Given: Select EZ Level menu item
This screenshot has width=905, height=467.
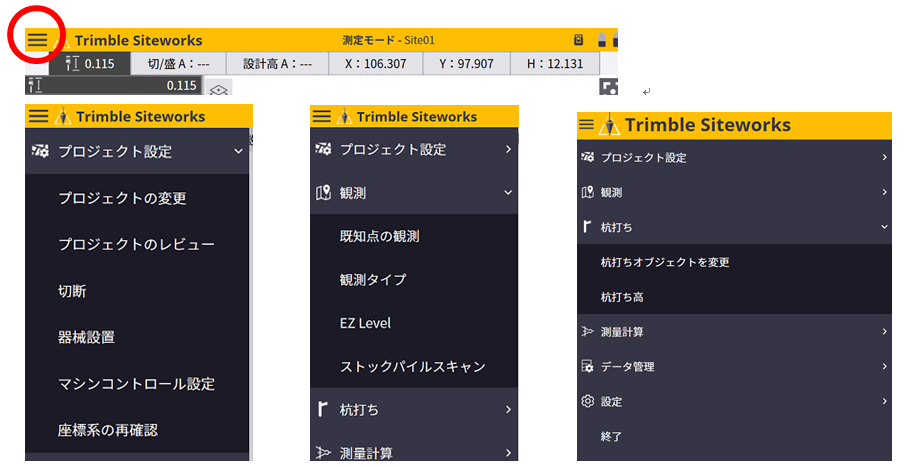Looking at the screenshot, I should (x=365, y=323).
